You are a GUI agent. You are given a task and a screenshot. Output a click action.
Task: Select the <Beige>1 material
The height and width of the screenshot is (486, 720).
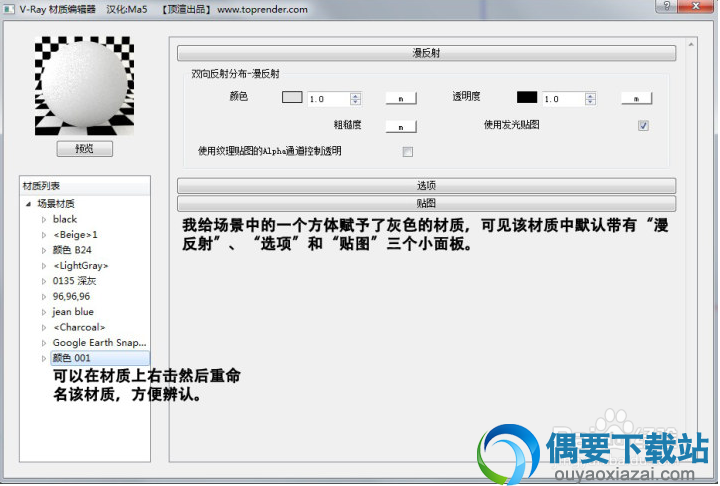coord(75,235)
